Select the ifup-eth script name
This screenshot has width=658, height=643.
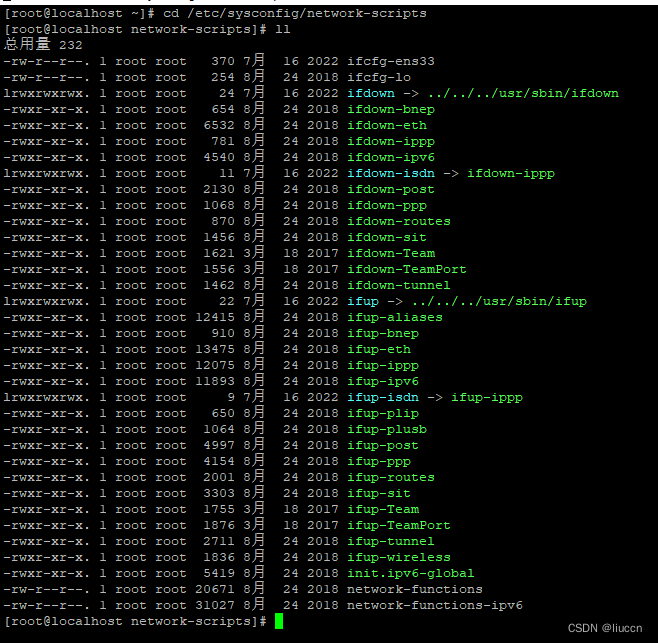click(x=379, y=349)
